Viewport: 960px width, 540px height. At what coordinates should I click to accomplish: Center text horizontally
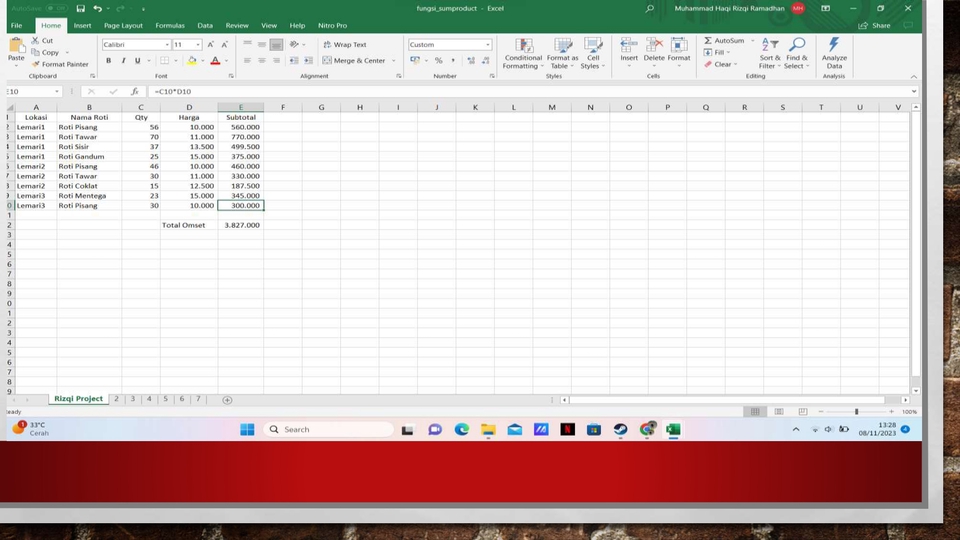click(262, 61)
